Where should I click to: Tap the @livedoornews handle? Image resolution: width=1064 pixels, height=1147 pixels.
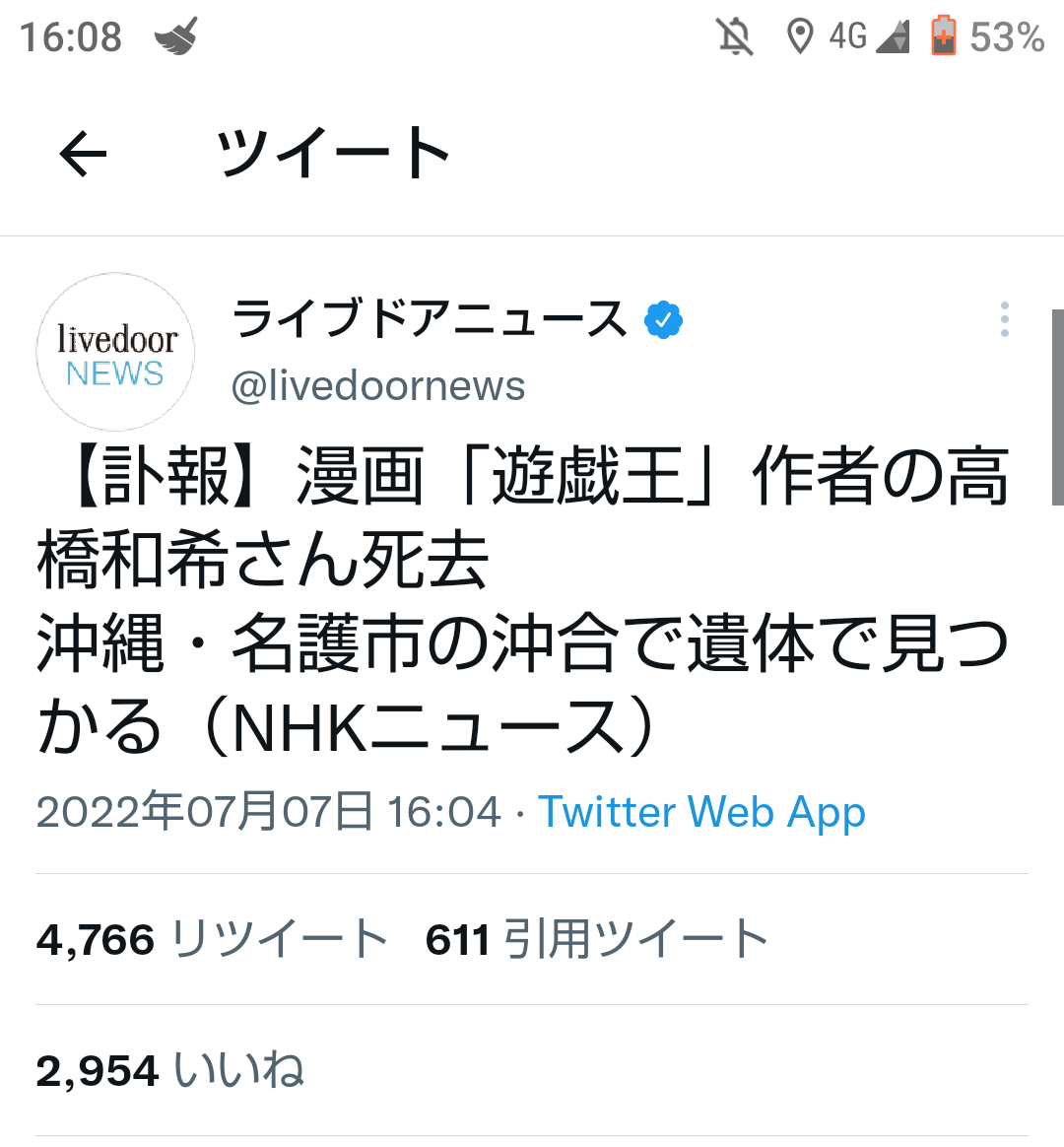coord(378,386)
